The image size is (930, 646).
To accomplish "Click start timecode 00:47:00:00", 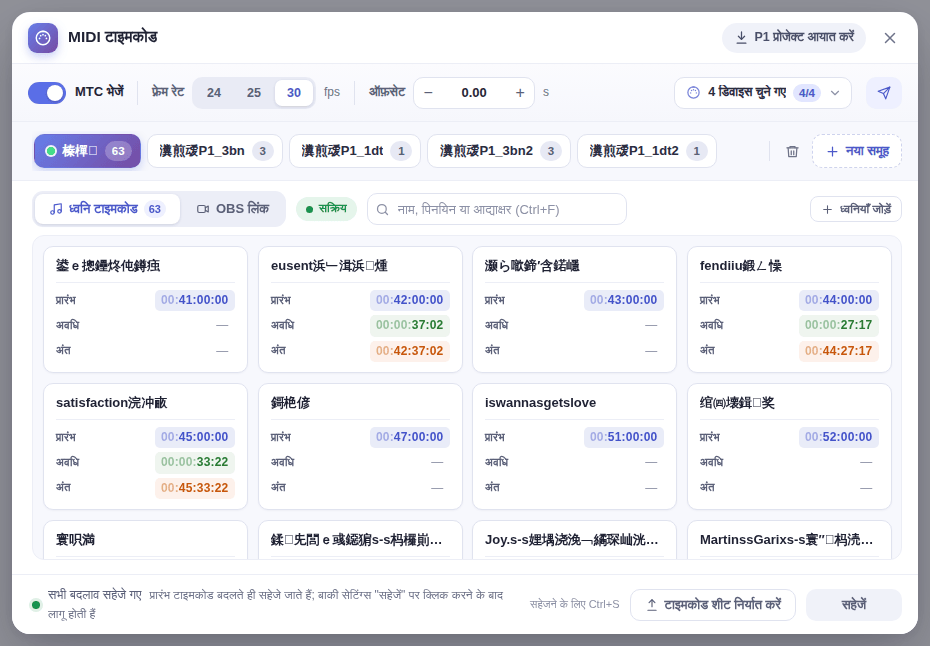I will tap(410, 437).
